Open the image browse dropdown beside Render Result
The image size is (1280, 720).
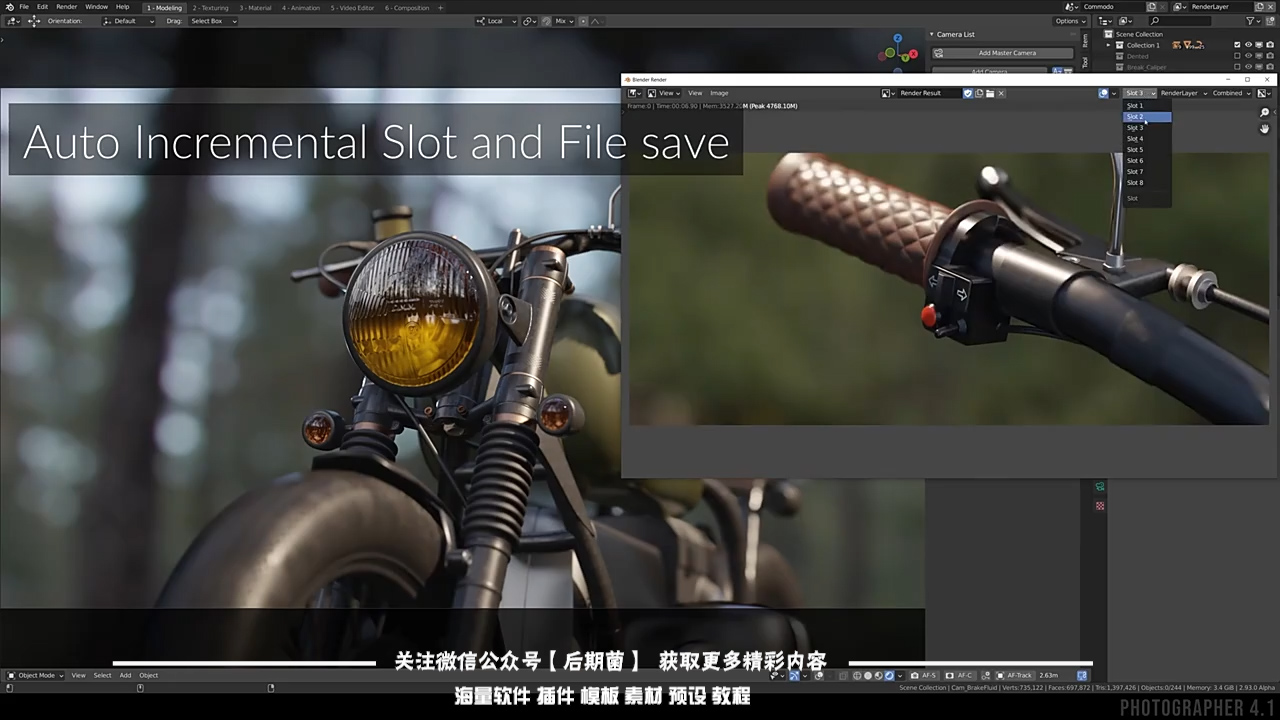[888, 93]
